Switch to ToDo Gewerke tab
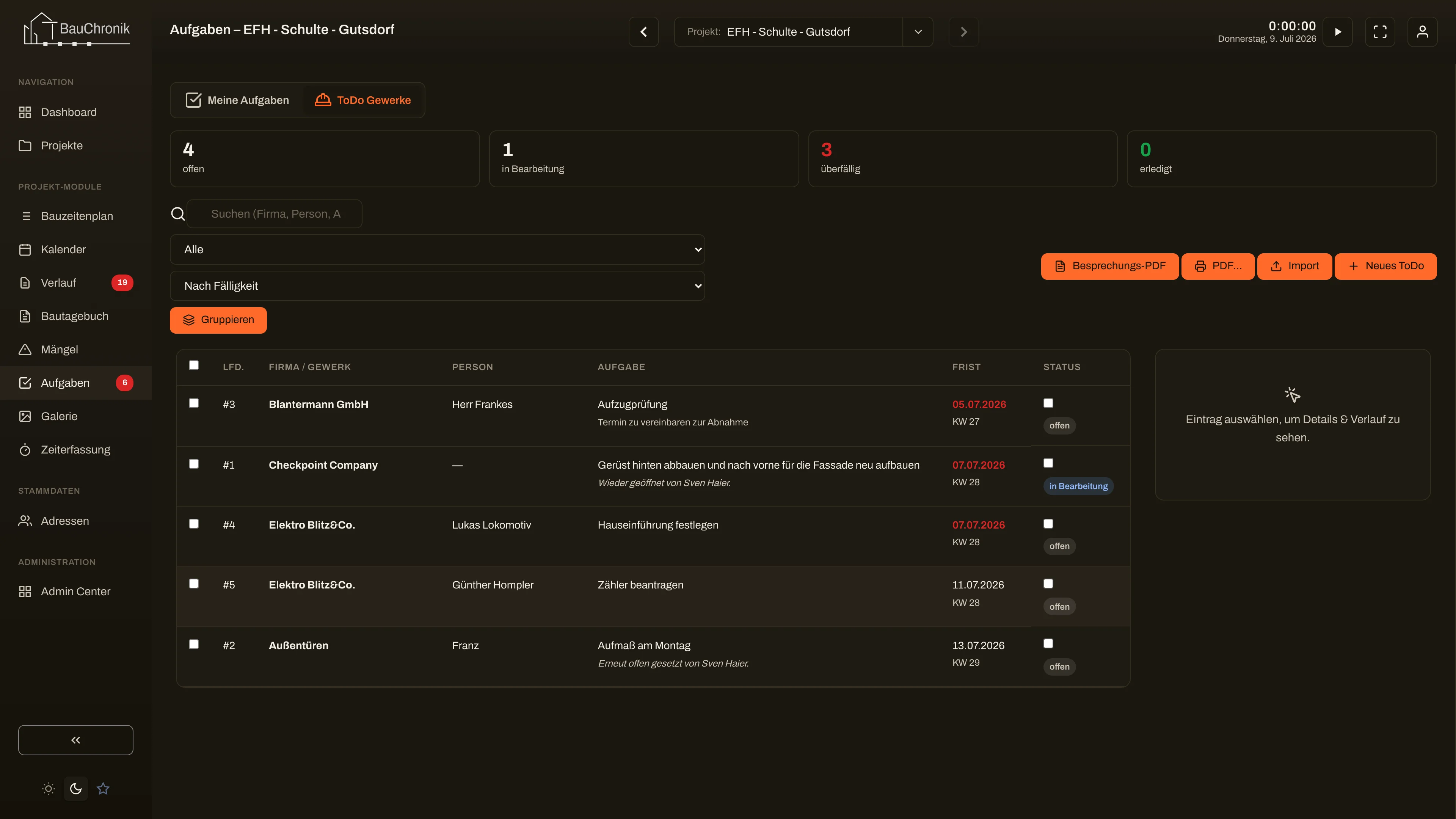The image size is (1456, 819). point(363,100)
